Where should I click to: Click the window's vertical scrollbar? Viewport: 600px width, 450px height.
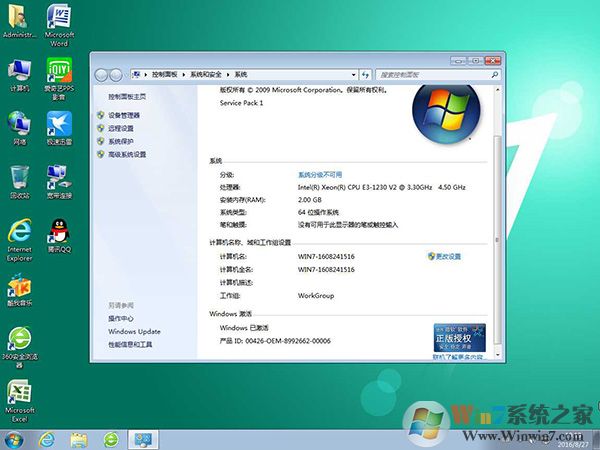pyautogui.click(x=494, y=220)
